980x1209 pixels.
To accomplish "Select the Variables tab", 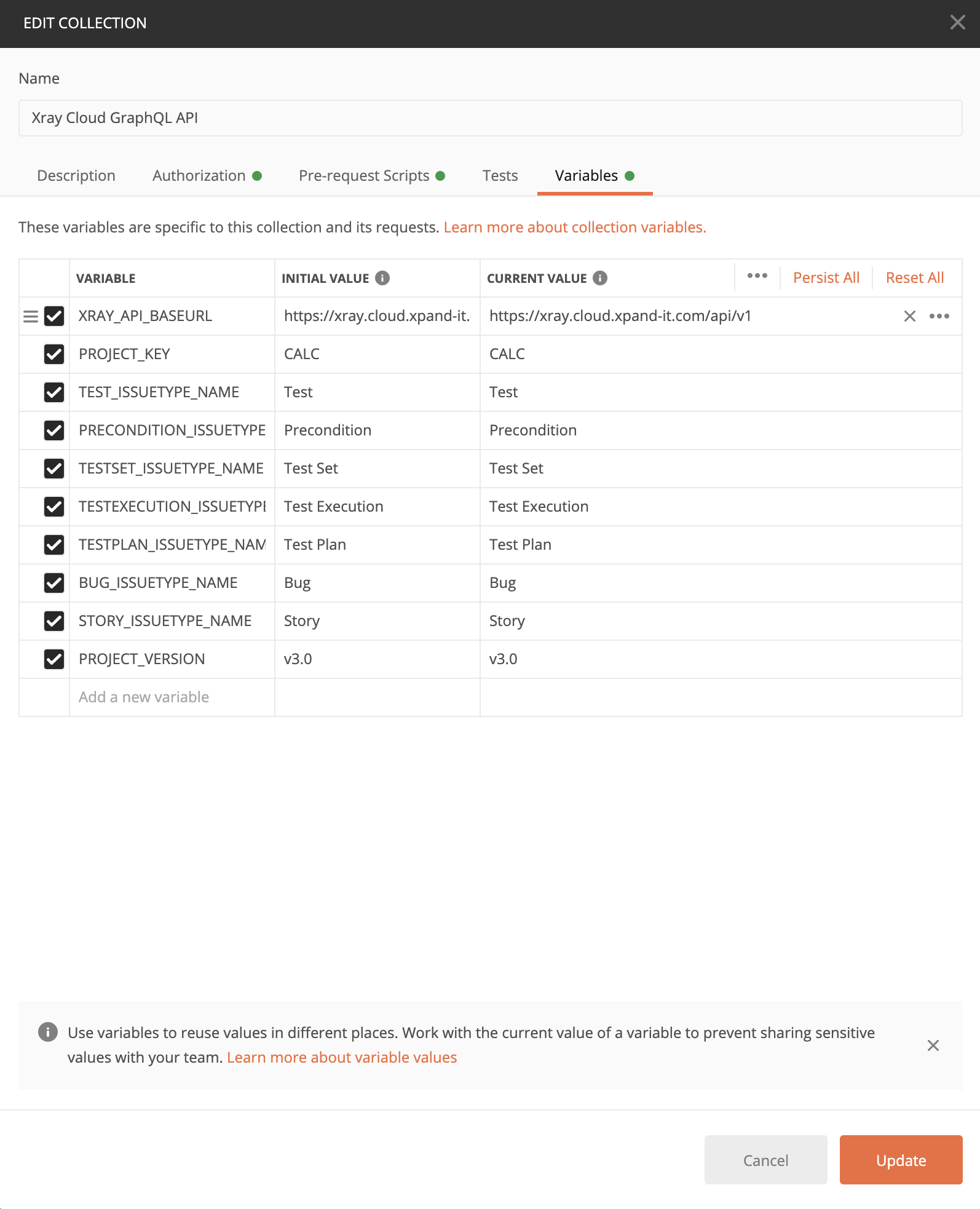I will 595,176.
